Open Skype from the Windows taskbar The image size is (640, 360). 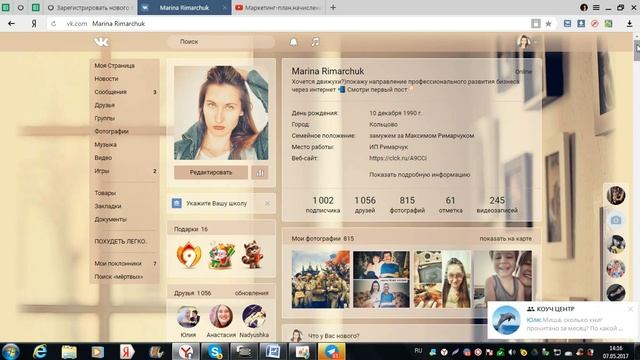click(x=215, y=351)
